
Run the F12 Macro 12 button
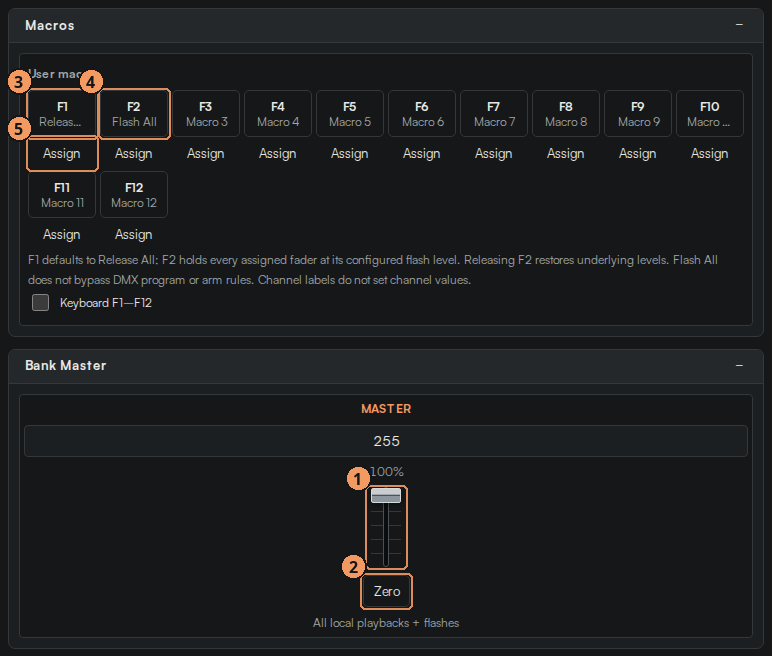[134, 195]
